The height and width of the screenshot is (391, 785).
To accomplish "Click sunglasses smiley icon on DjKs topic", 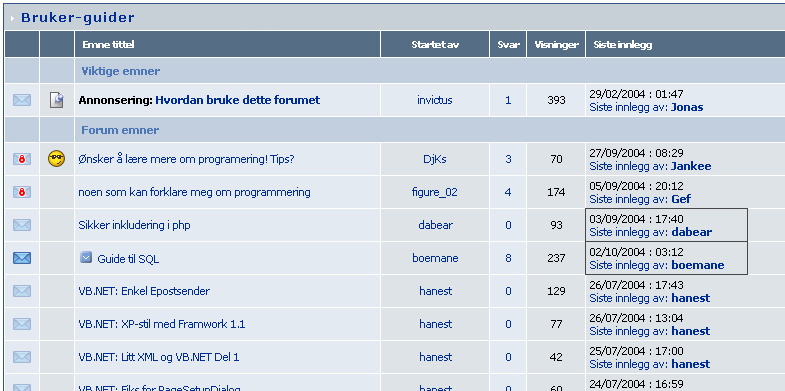I will tap(57, 159).
